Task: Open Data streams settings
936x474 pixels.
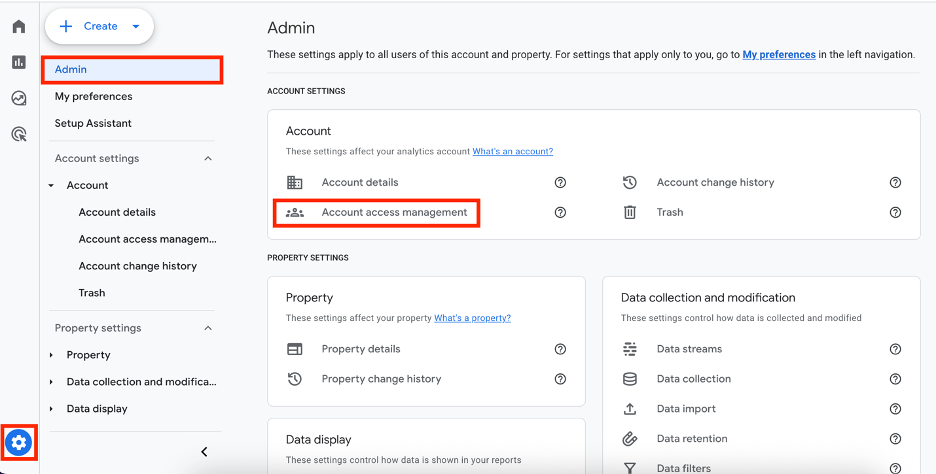Action: coord(689,349)
